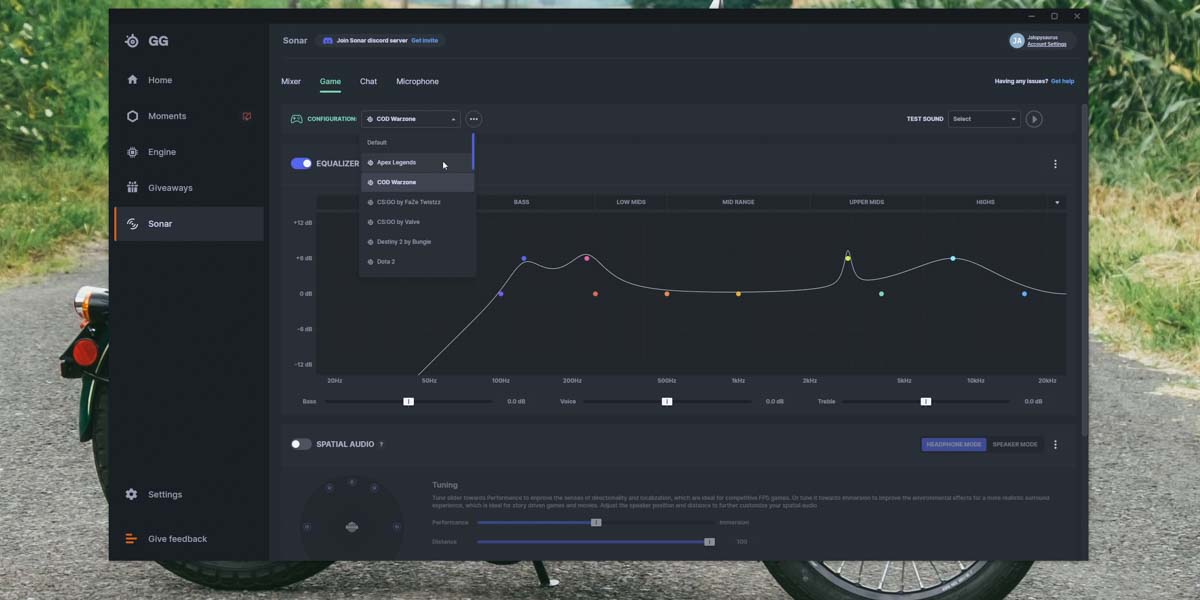Viewport: 1200px width, 600px height.
Task: Switch to the Mixer tab
Action: (x=291, y=81)
